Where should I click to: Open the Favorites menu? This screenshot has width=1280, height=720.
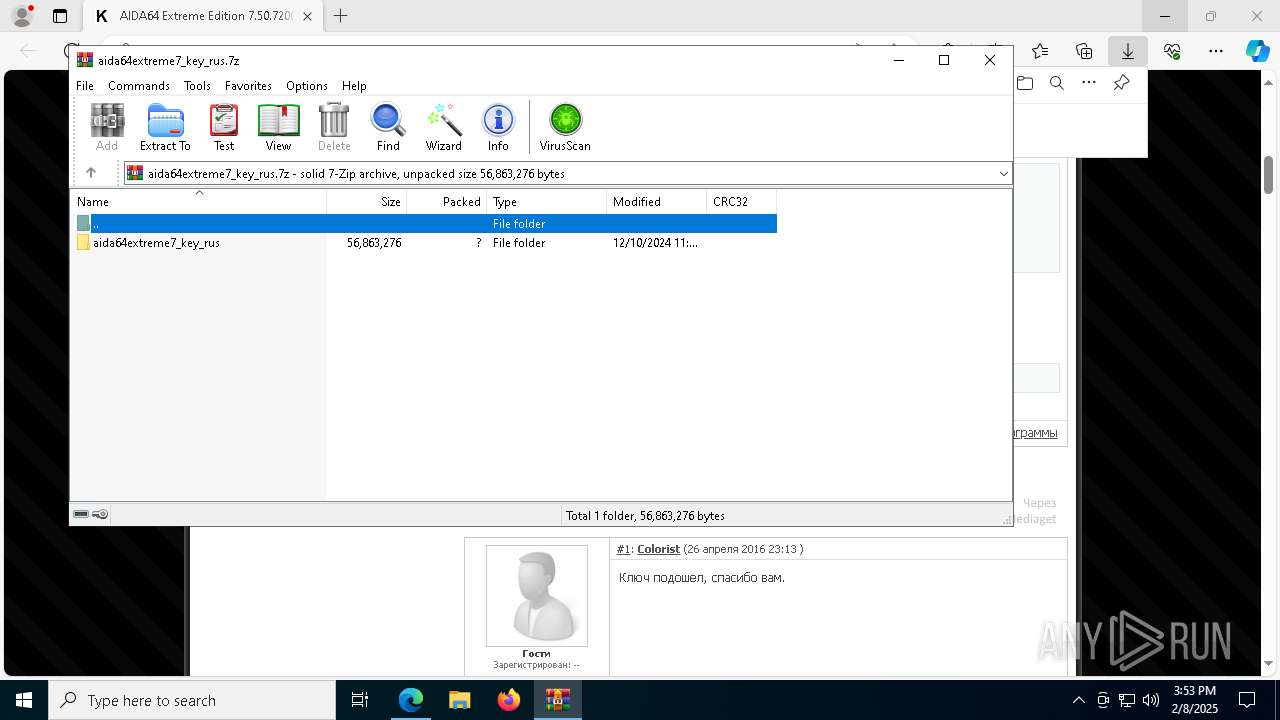[248, 86]
